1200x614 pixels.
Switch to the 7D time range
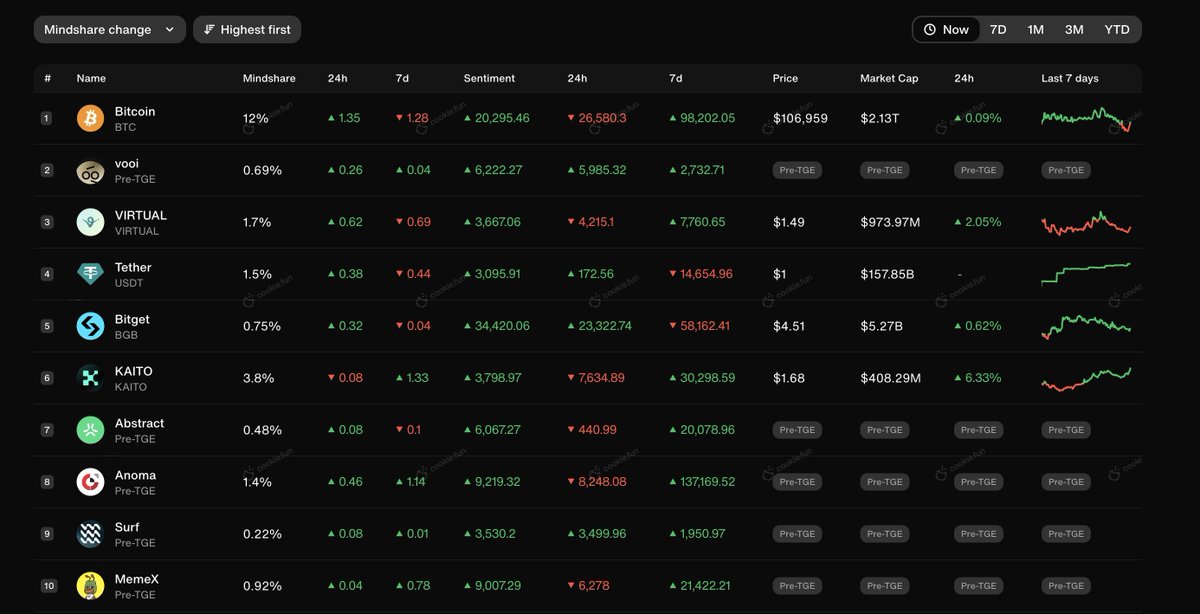(998, 30)
